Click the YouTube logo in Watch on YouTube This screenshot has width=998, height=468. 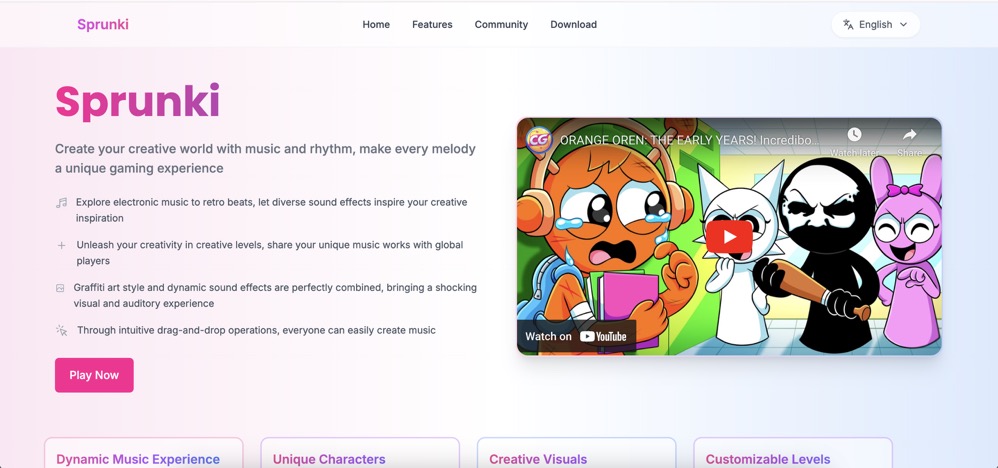[603, 336]
